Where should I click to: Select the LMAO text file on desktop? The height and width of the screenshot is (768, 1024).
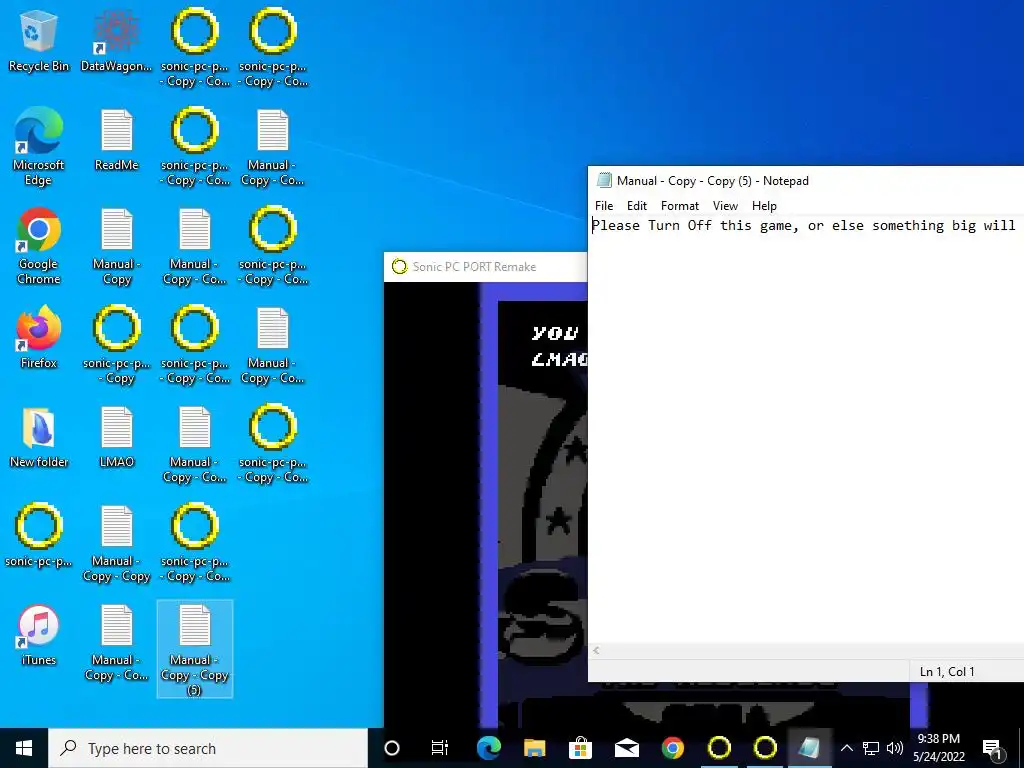(x=116, y=437)
